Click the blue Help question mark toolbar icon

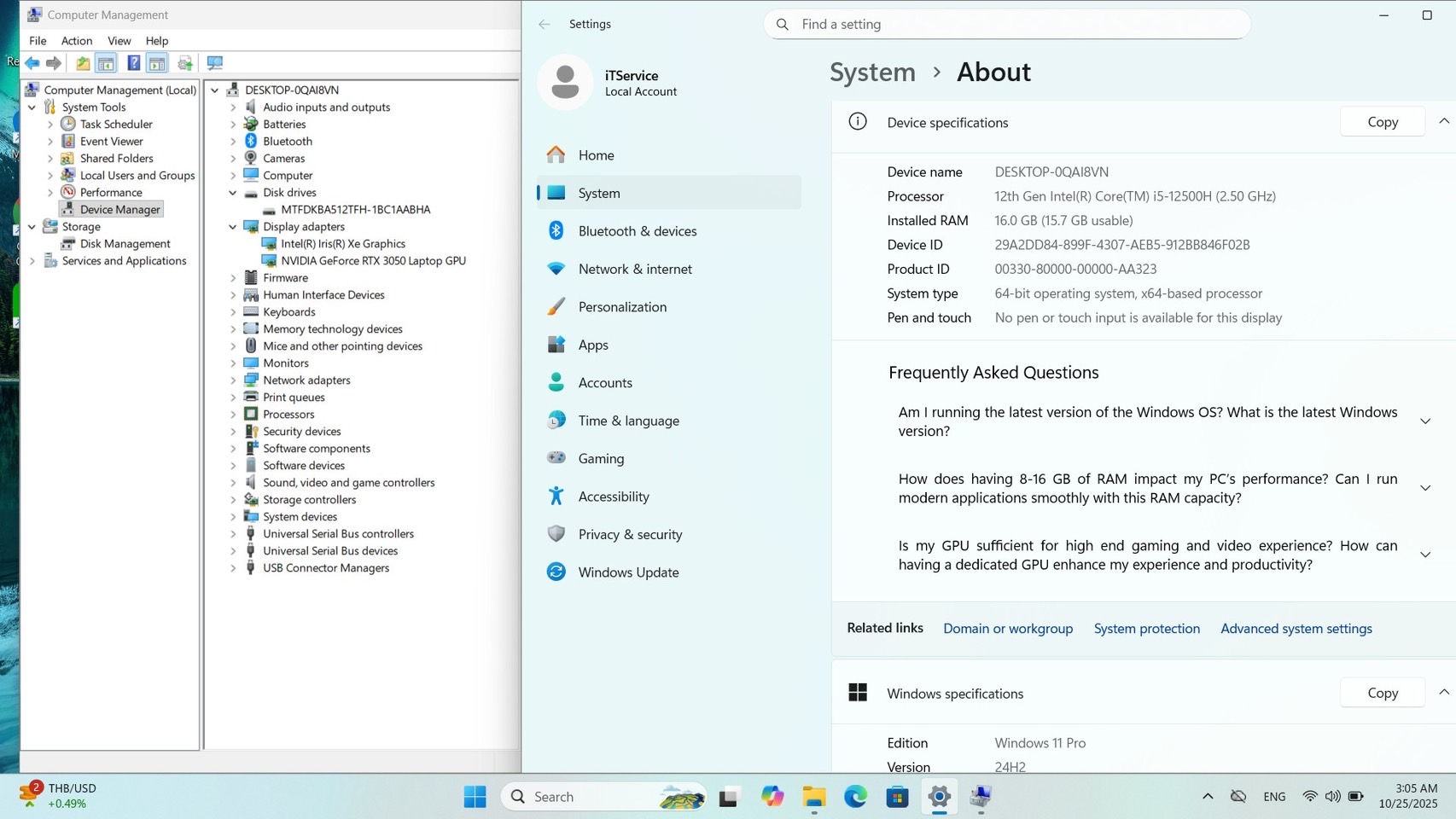(133, 63)
